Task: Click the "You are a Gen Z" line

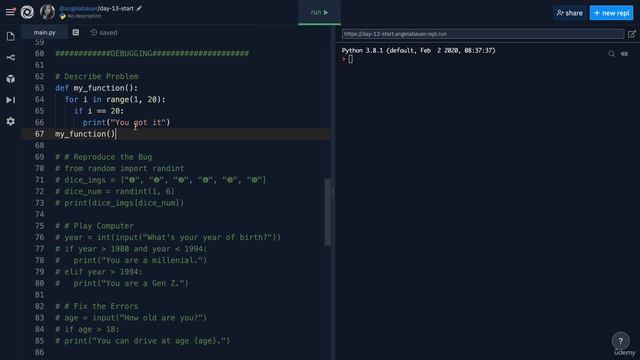Action: tap(122, 283)
